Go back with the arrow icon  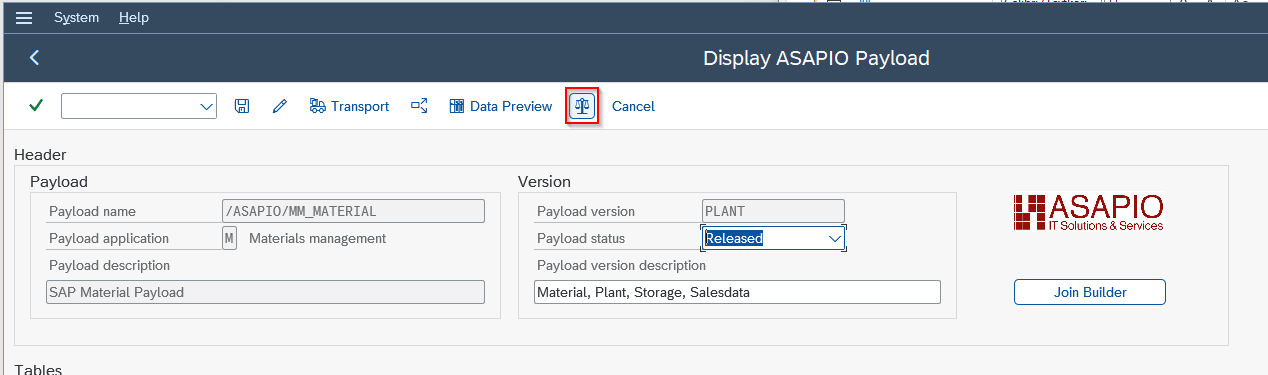(34, 58)
